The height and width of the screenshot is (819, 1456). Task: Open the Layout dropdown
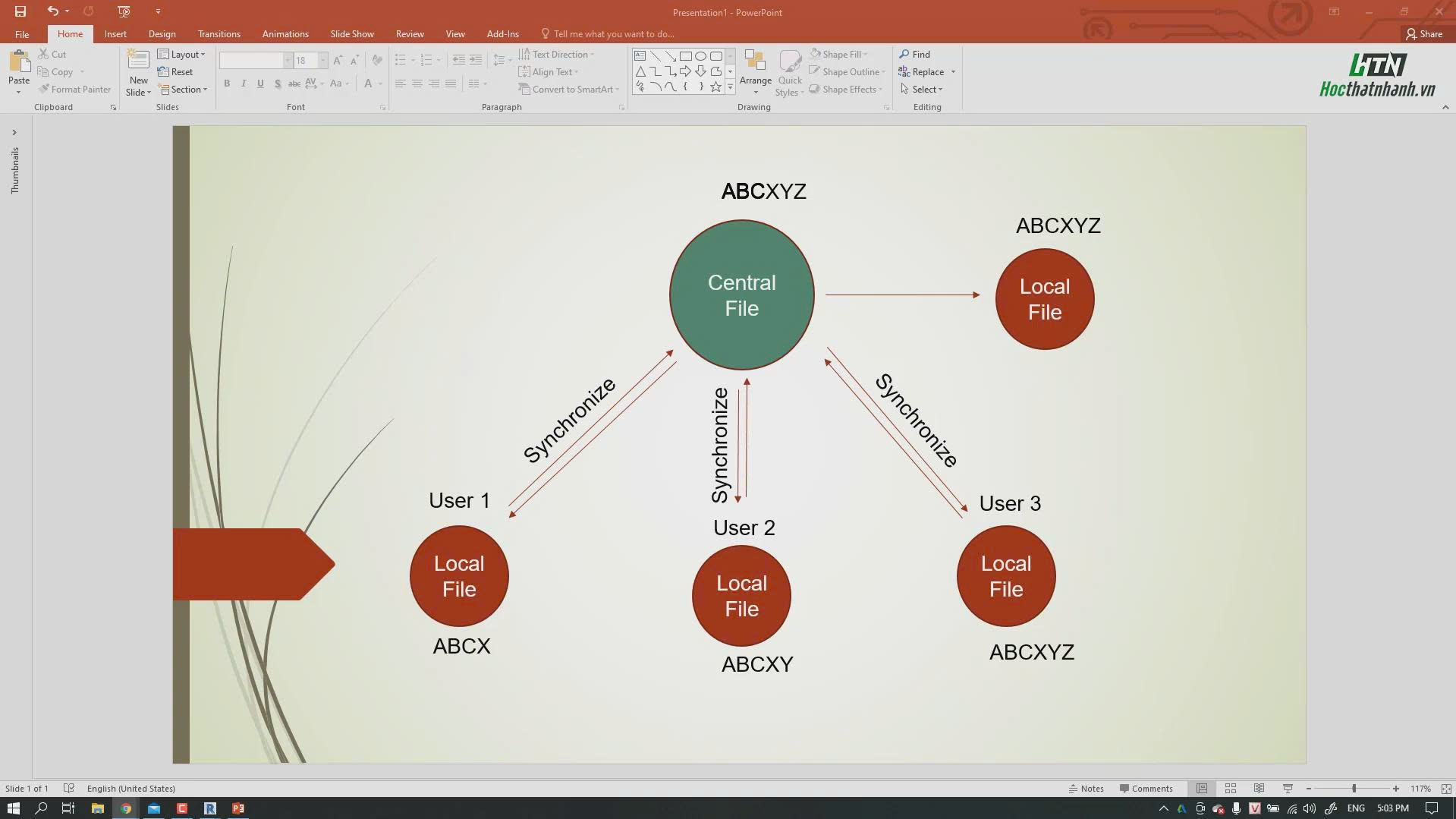[181, 55]
